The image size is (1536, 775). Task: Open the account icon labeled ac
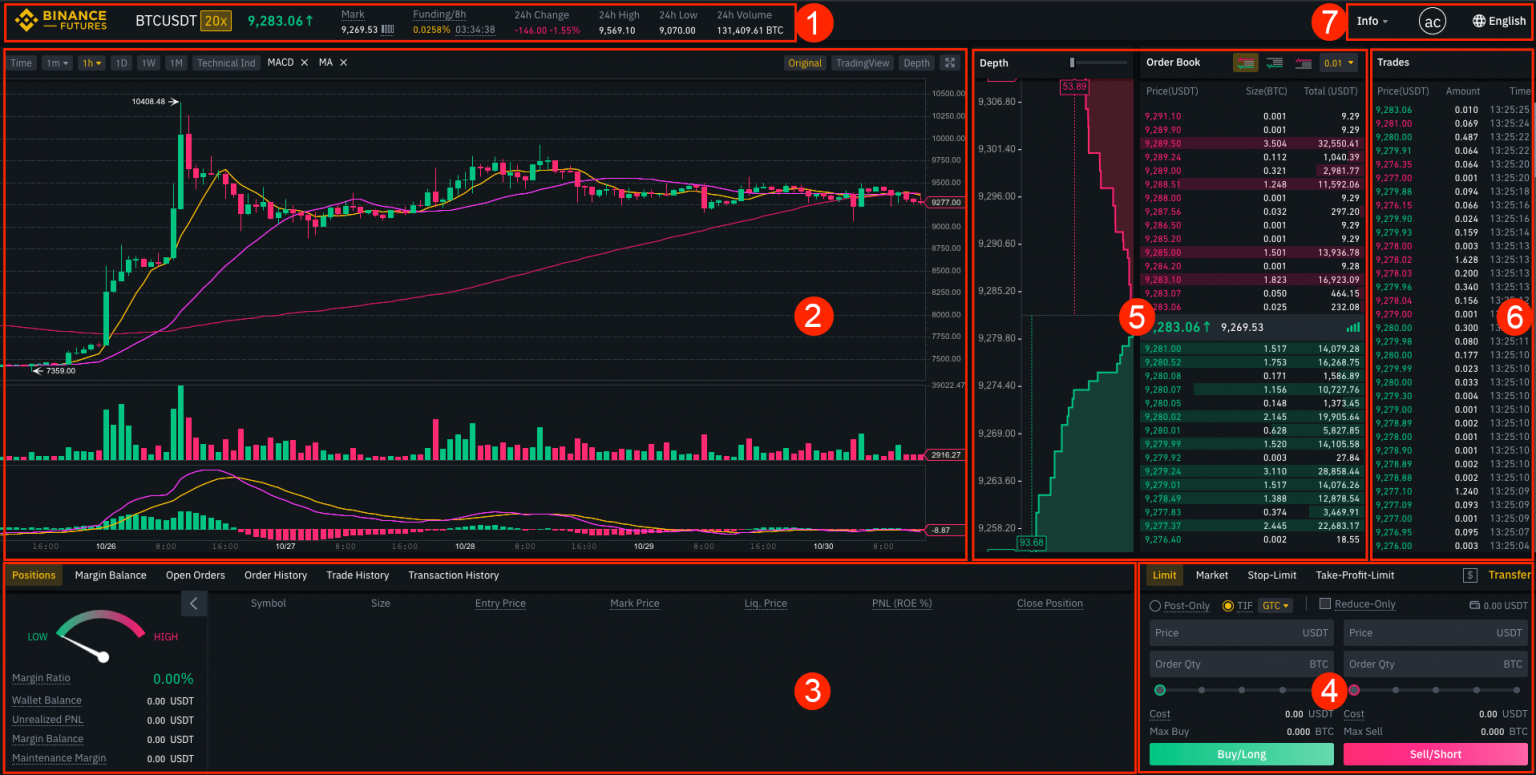coord(1434,20)
